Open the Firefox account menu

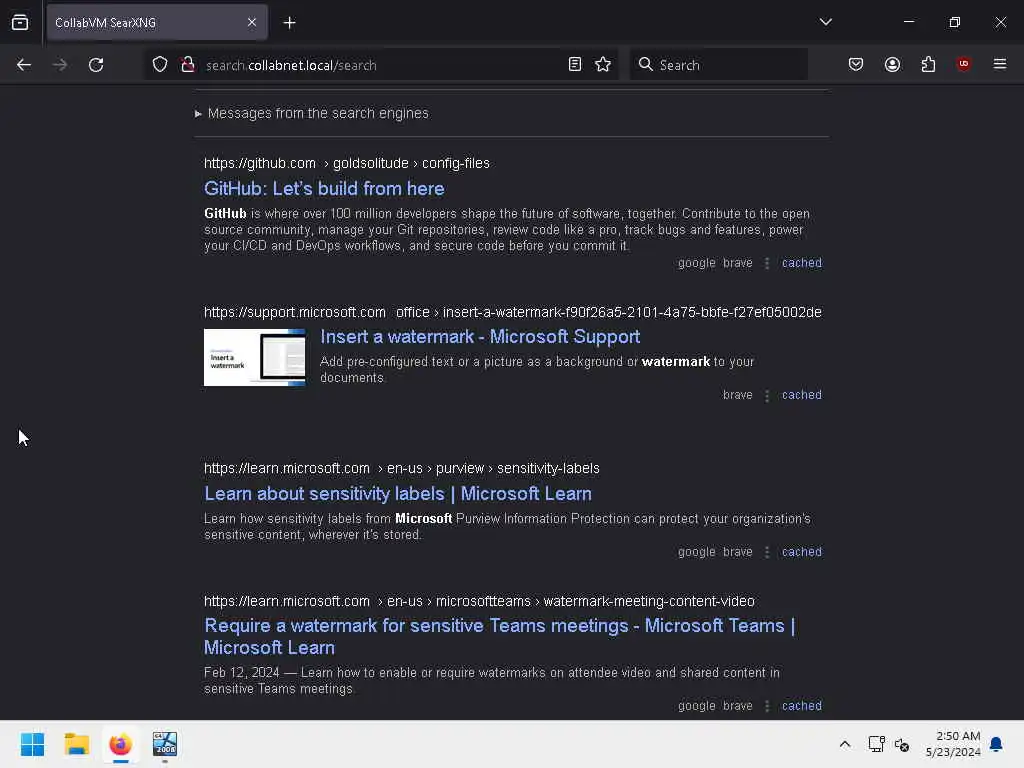[x=892, y=64]
